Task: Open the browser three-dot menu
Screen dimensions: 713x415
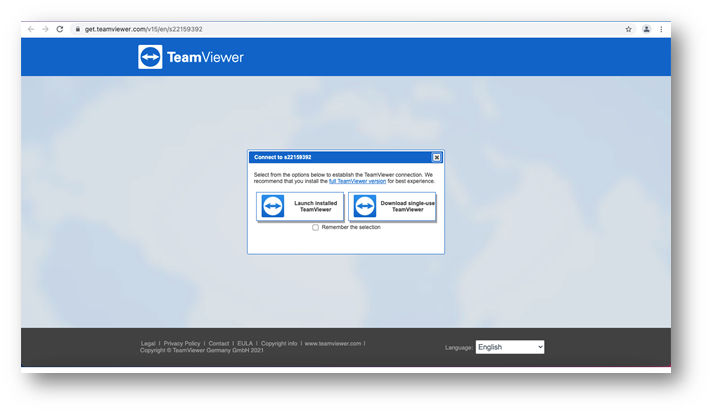Action: tap(661, 29)
